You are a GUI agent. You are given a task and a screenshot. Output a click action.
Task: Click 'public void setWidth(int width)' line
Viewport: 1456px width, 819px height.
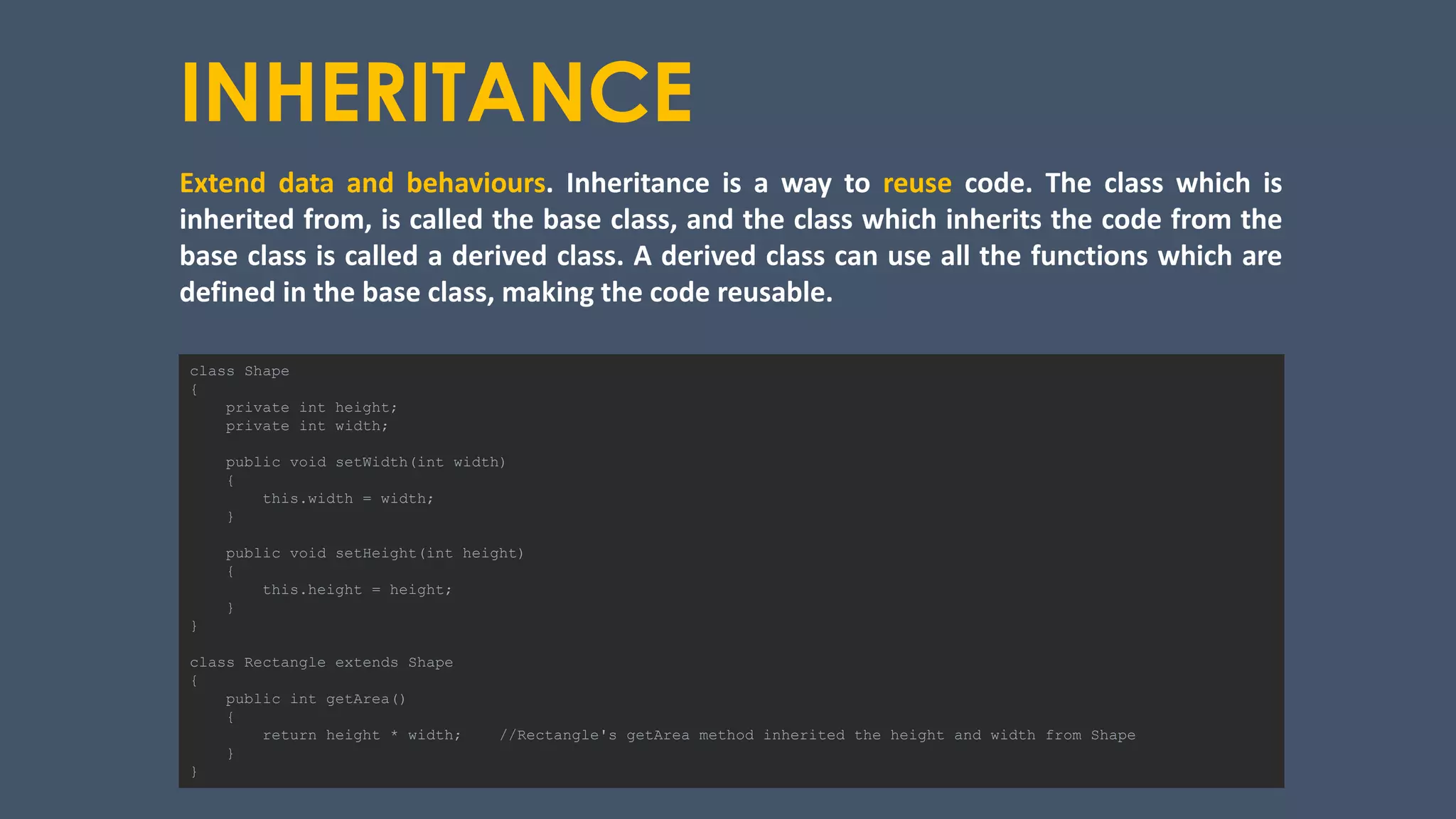click(x=365, y=462)
